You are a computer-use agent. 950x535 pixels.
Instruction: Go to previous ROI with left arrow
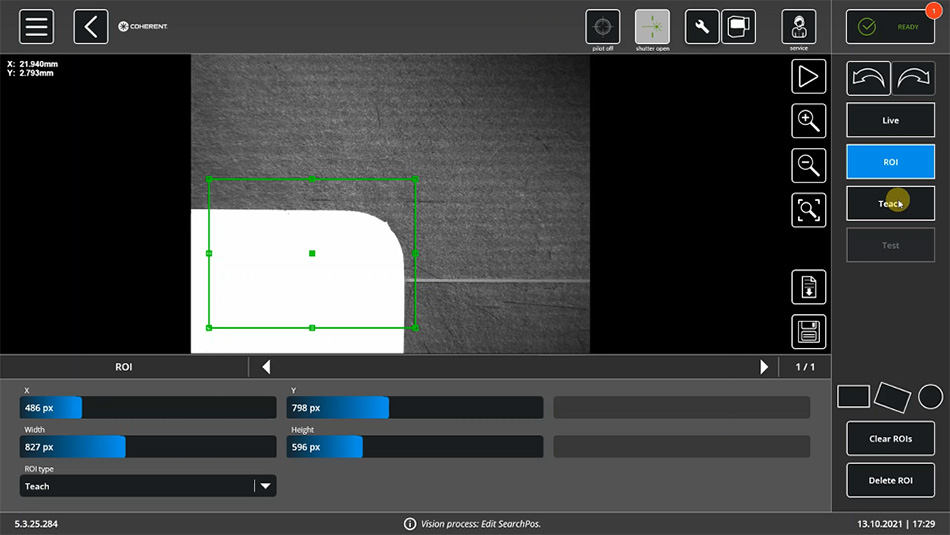pos(266,367)
